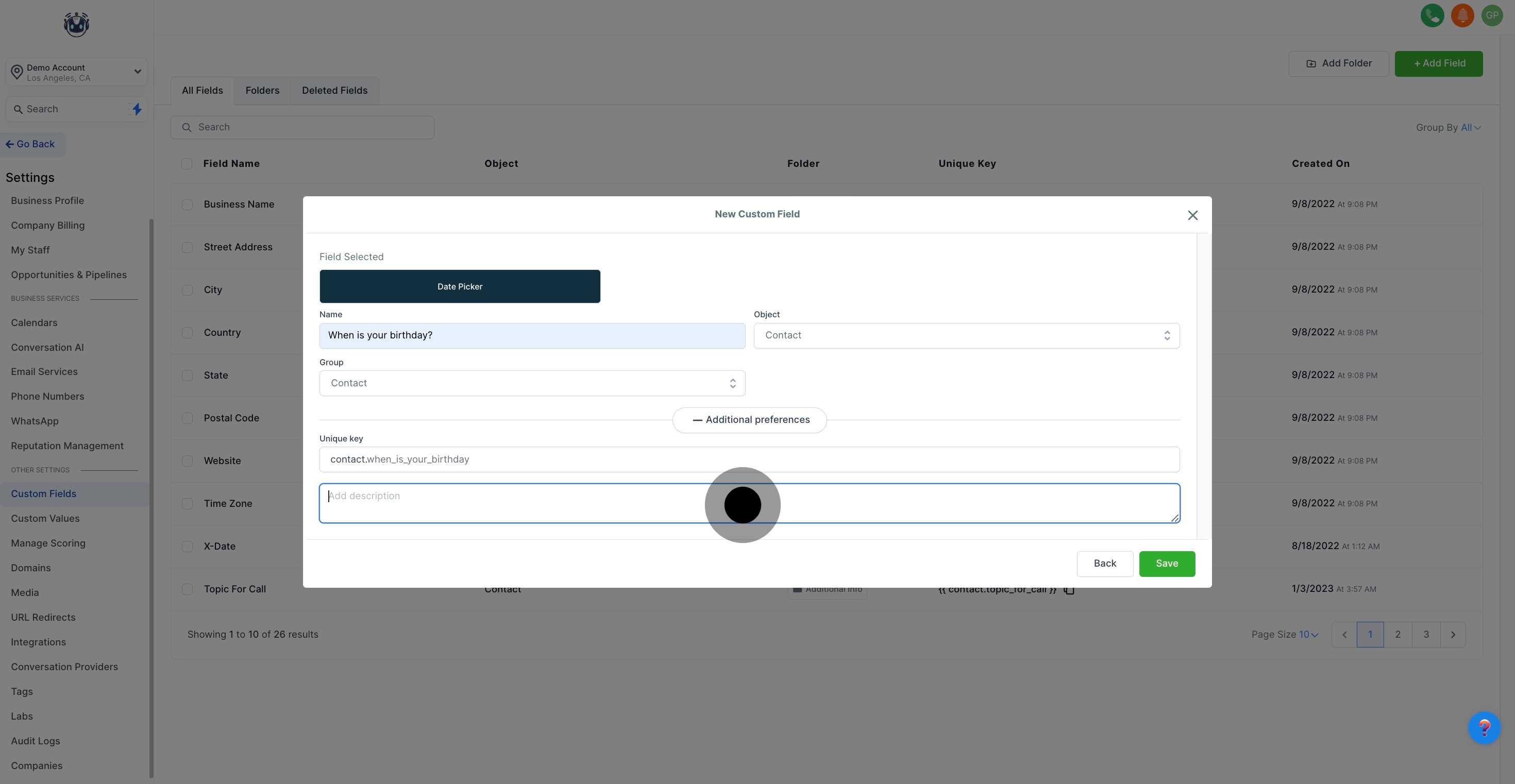
Task: Click the lightning bolt quick action icon
Action: 137,109
